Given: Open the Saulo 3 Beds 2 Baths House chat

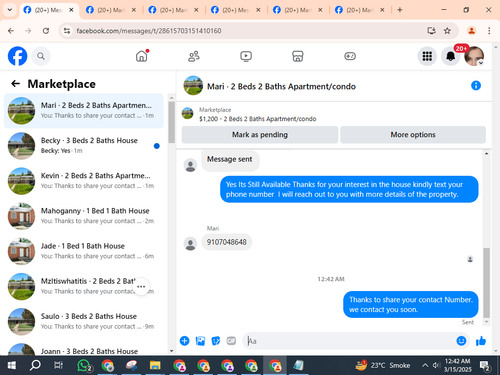Looking at the screenshot, I should pyautogui.click(x=84, y=321).
